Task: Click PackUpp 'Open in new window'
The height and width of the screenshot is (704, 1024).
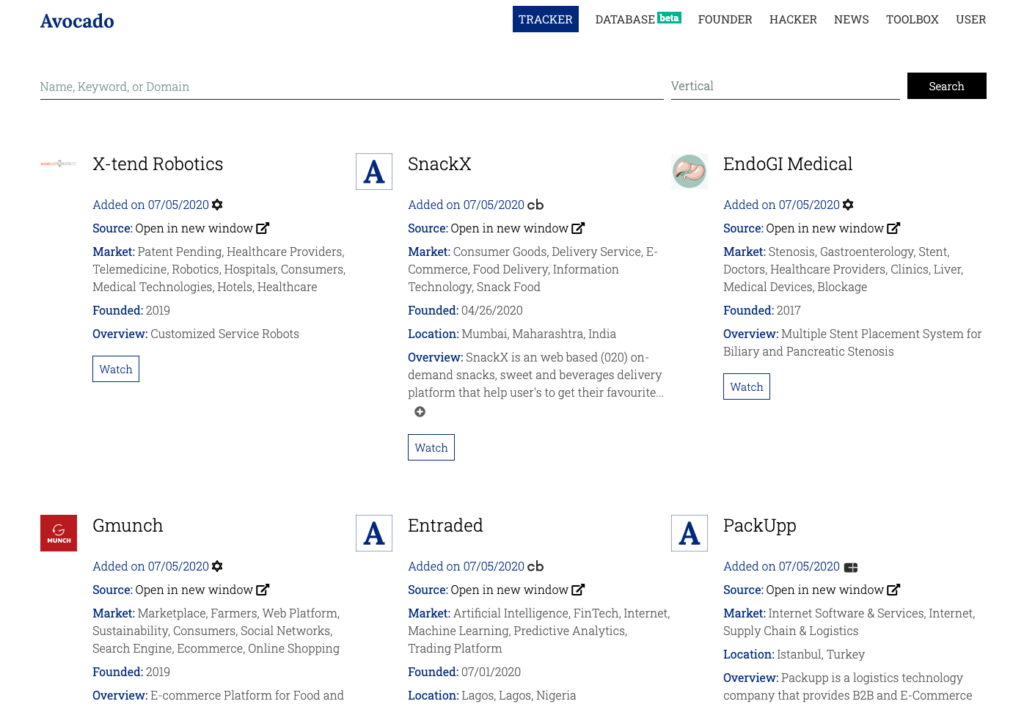Action: [x=825, y=590]
